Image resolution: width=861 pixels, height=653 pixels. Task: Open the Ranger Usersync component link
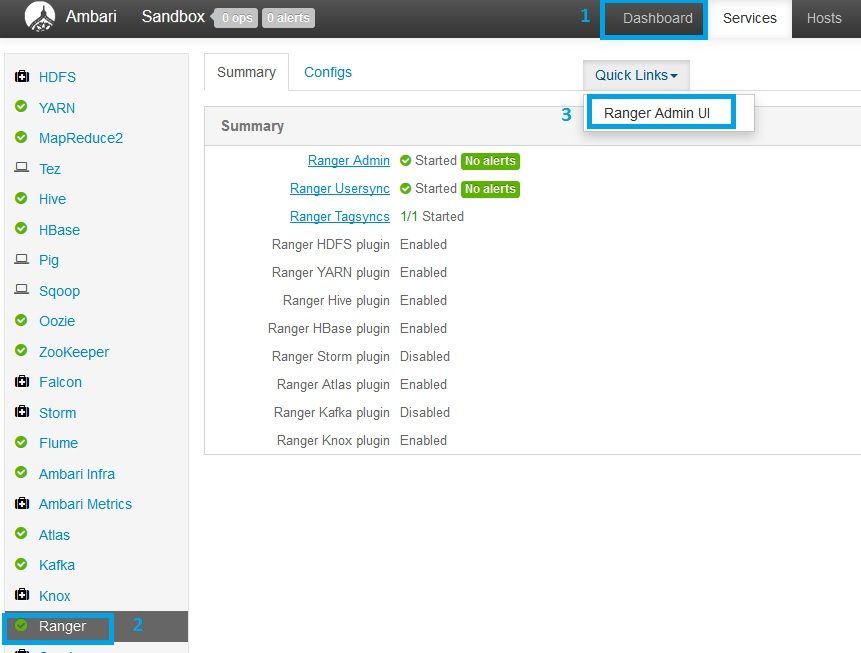click(340, 189)
